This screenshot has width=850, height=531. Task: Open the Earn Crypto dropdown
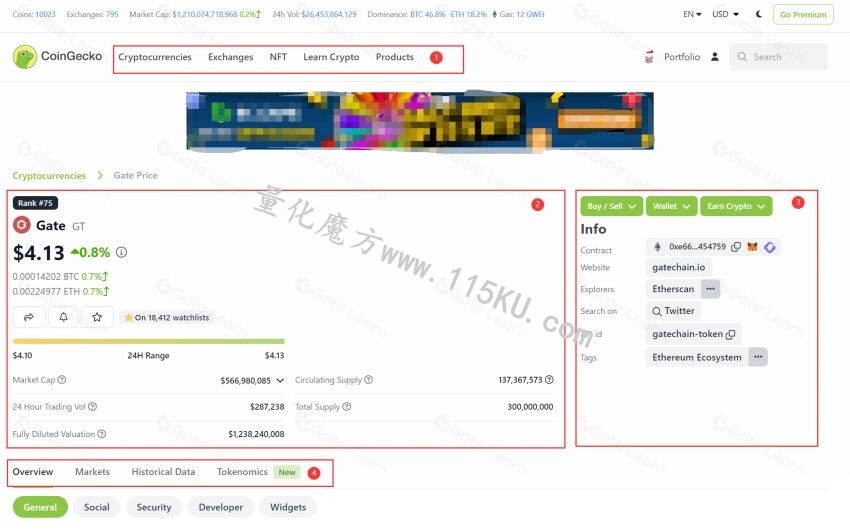(x=736, y=206)
